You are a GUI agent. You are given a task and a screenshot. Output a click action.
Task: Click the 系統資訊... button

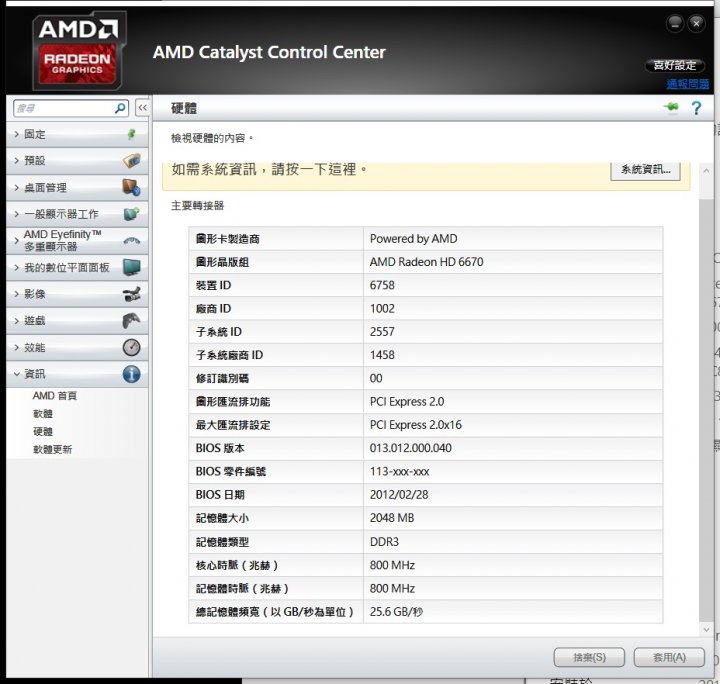coord(646,169)
